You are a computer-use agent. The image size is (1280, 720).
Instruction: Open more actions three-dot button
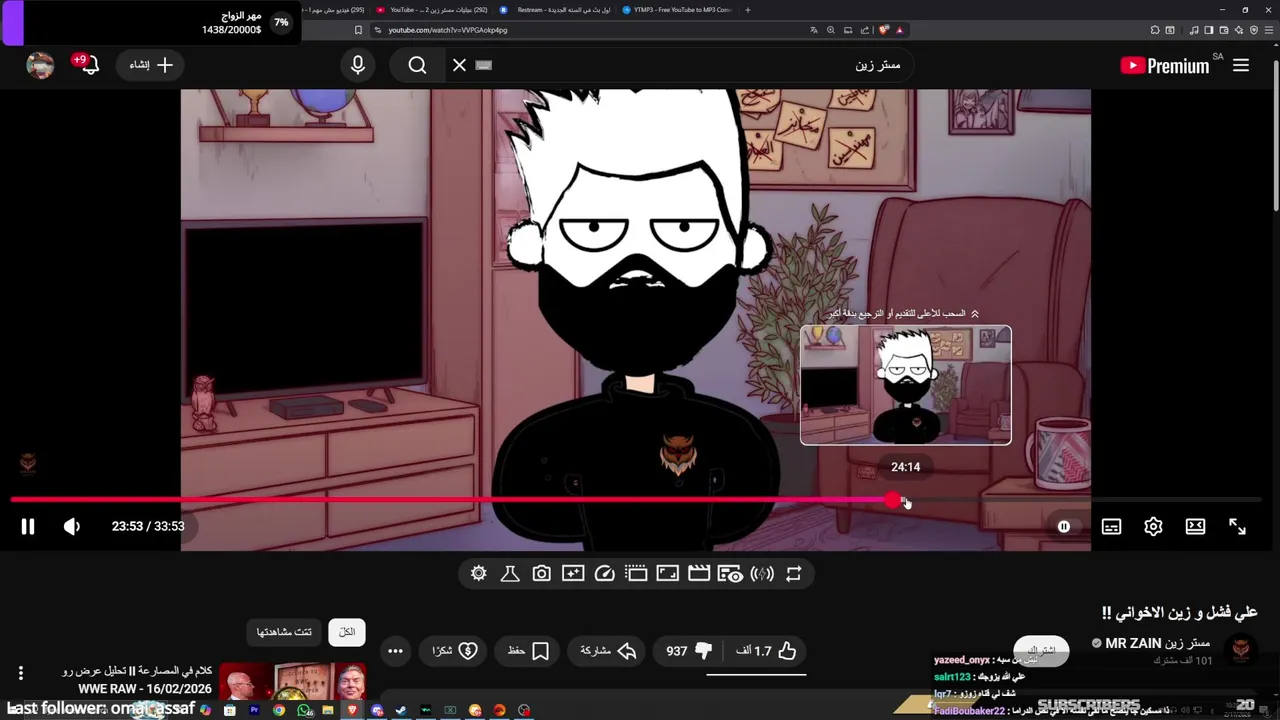pos(395,651)
